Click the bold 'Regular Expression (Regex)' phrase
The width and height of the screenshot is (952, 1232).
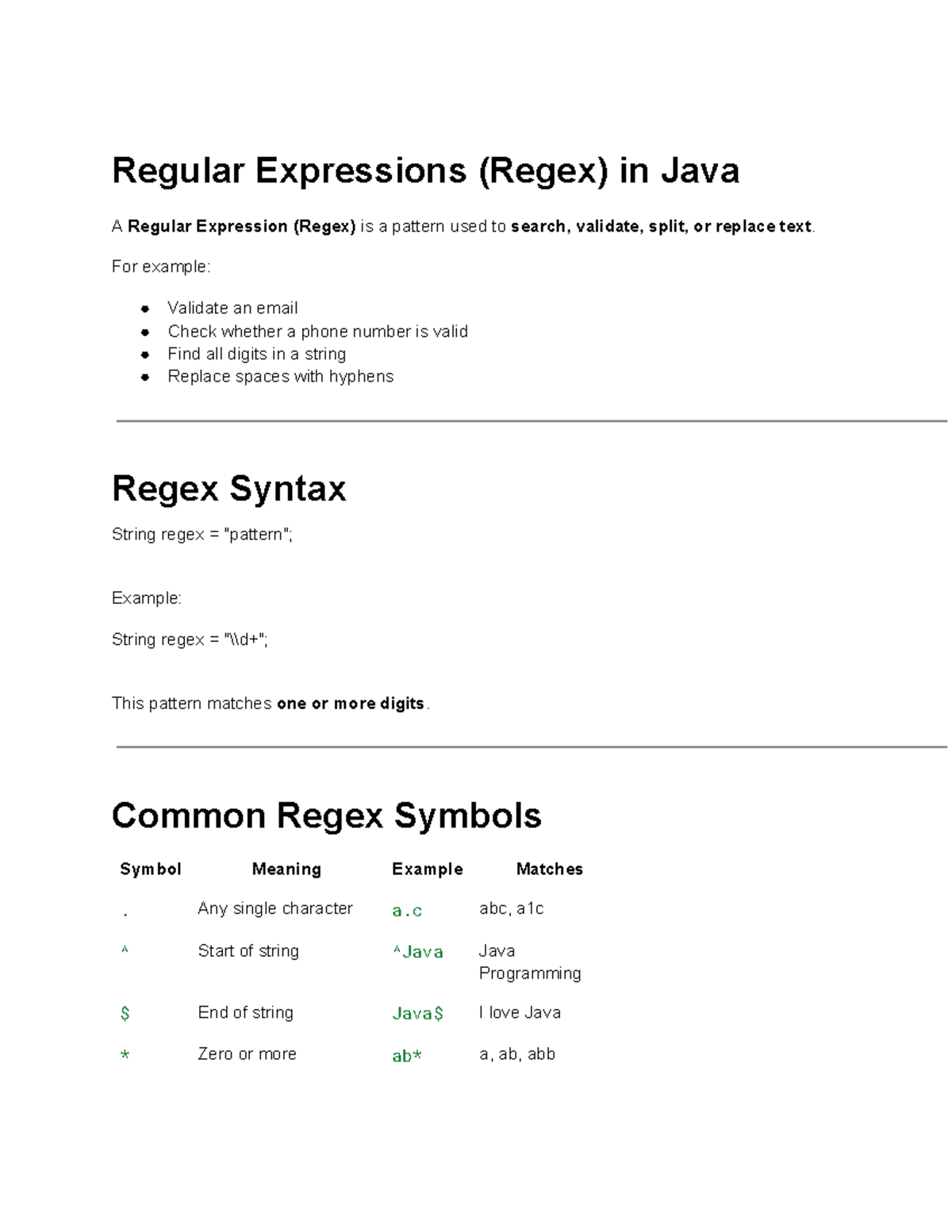(x=241, y=227)
